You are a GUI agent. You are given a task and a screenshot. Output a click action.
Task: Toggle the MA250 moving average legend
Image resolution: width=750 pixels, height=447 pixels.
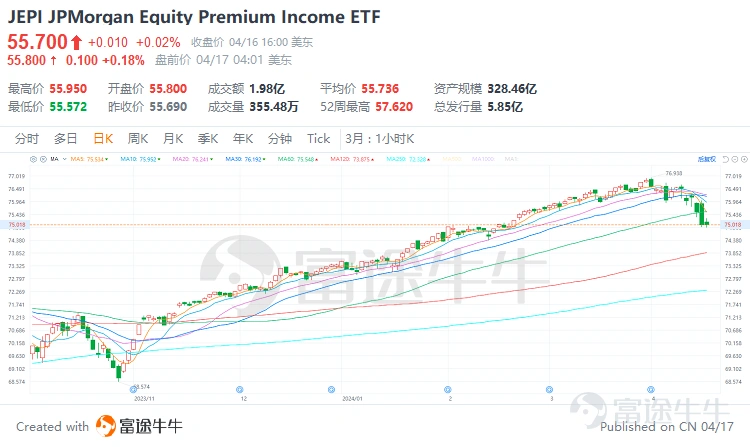coord(408,159)
